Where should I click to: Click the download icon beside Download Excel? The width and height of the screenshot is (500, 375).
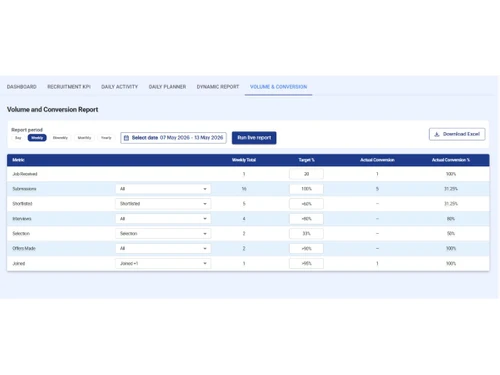(x=437, y=134)
